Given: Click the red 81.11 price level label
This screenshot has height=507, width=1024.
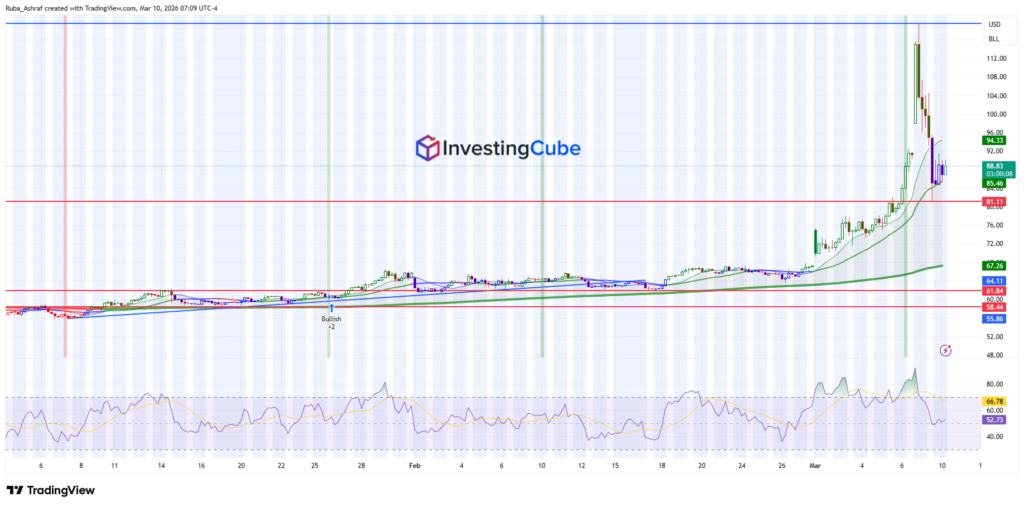Looking at the screenshot, I should (994, 202).
